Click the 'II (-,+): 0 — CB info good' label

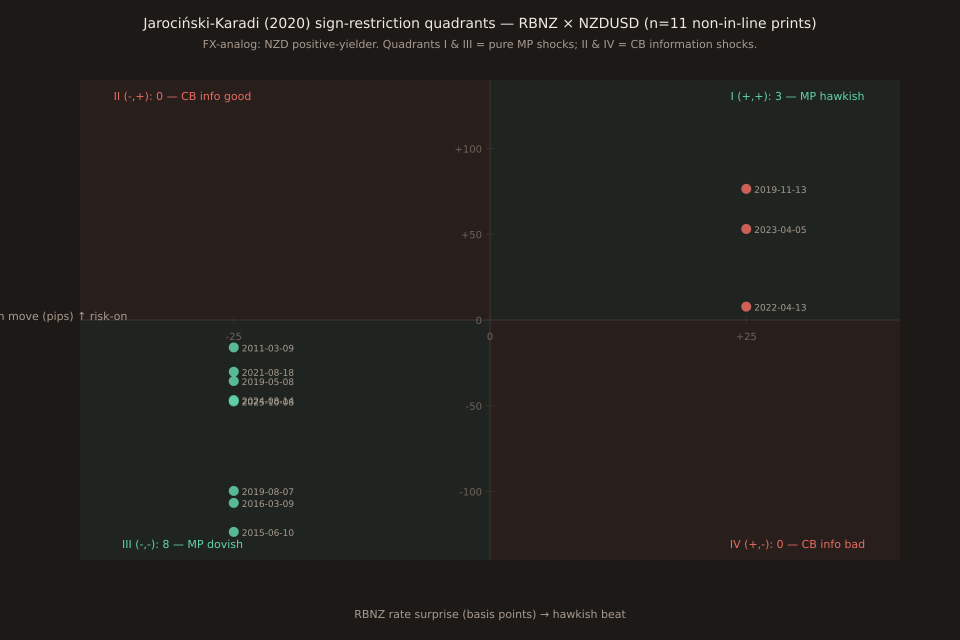[x=182, y=96]
